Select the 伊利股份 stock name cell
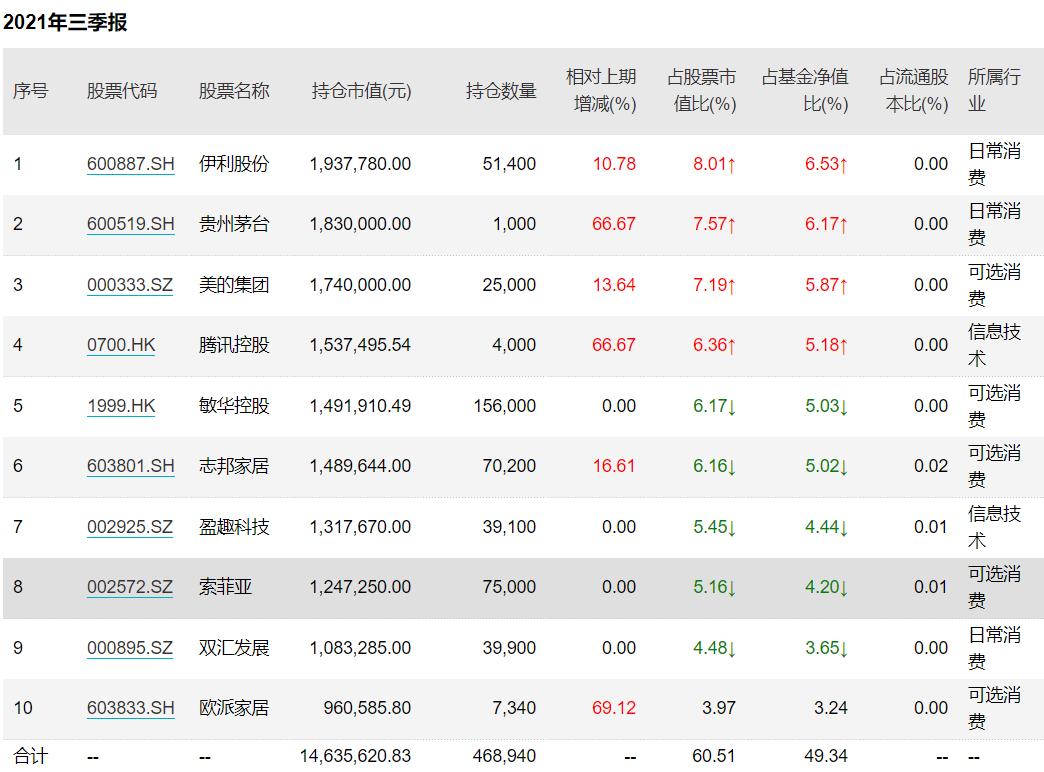The width and height of the screenshot is (1044, 772). point(234,164)
